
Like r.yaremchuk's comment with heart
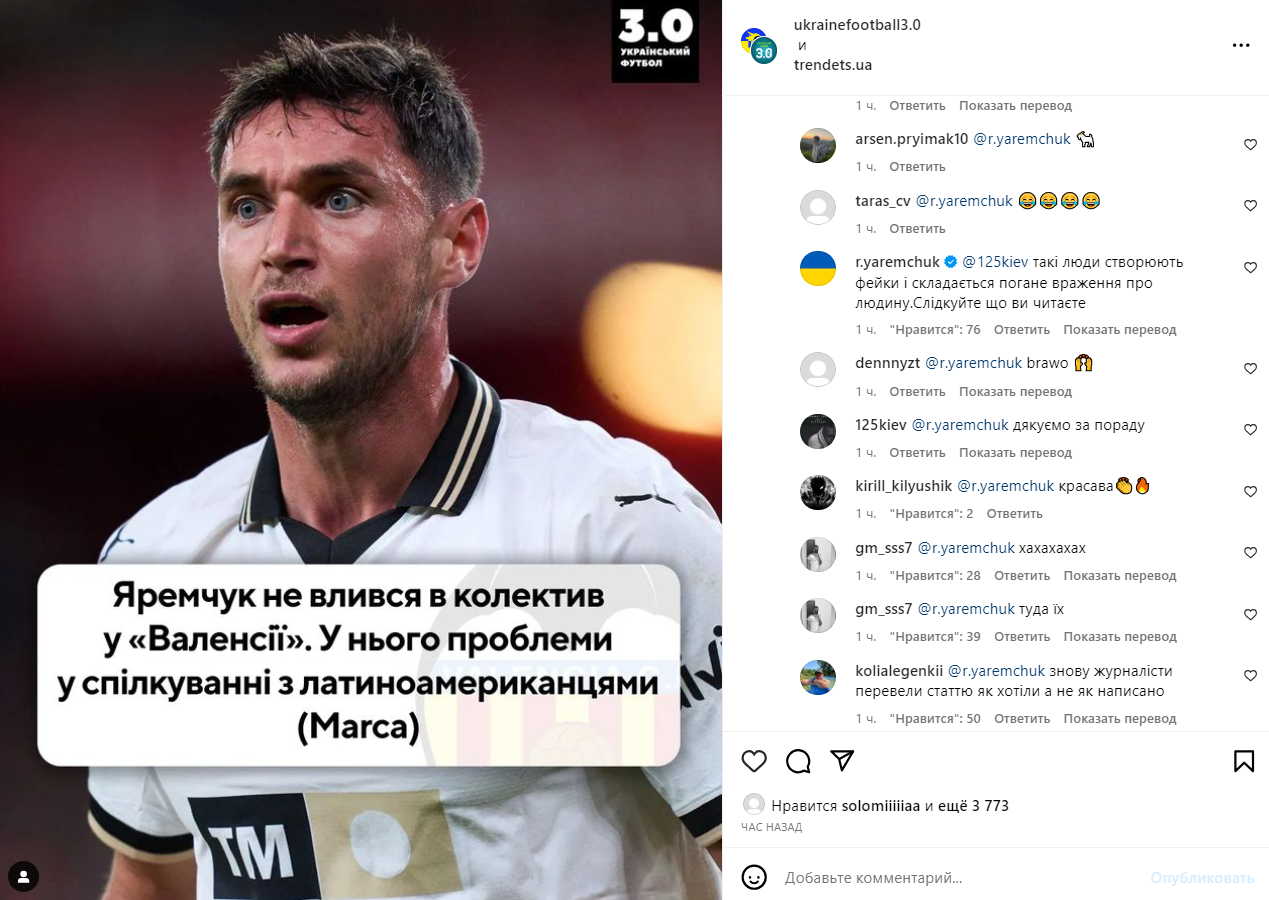tap(1250, 268)
